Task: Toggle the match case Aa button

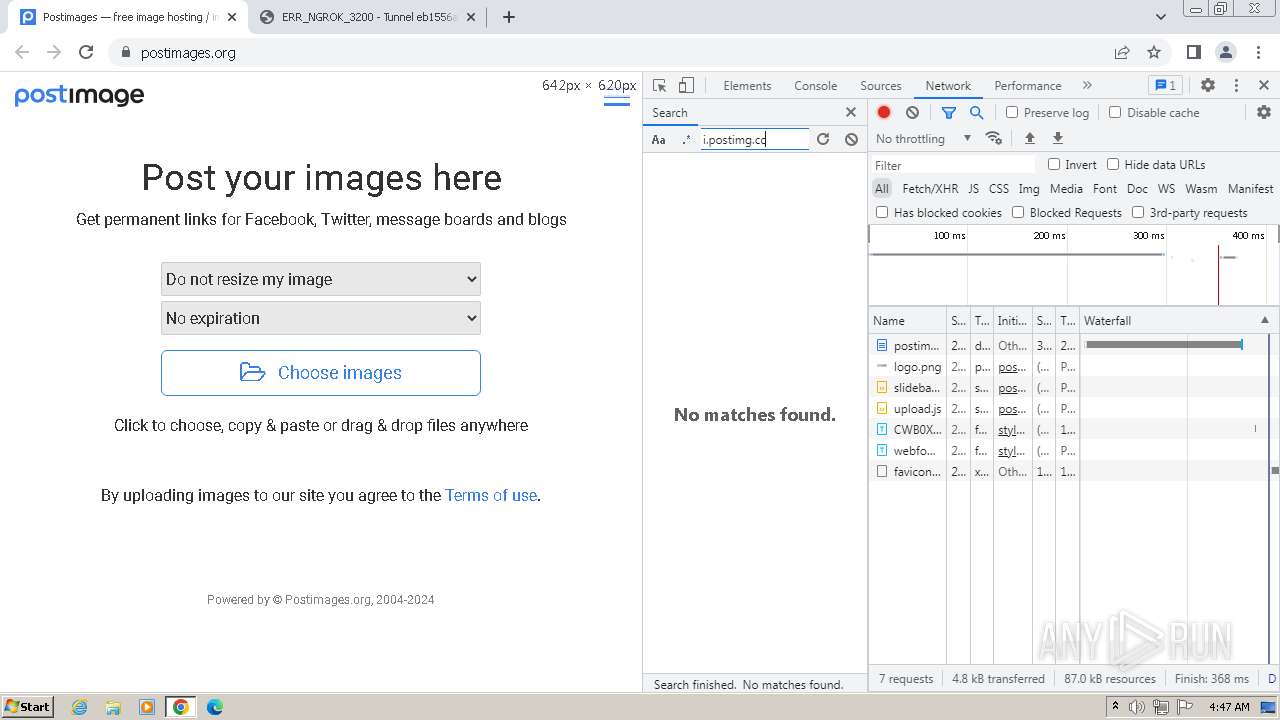Action: (x=658, y=140)
